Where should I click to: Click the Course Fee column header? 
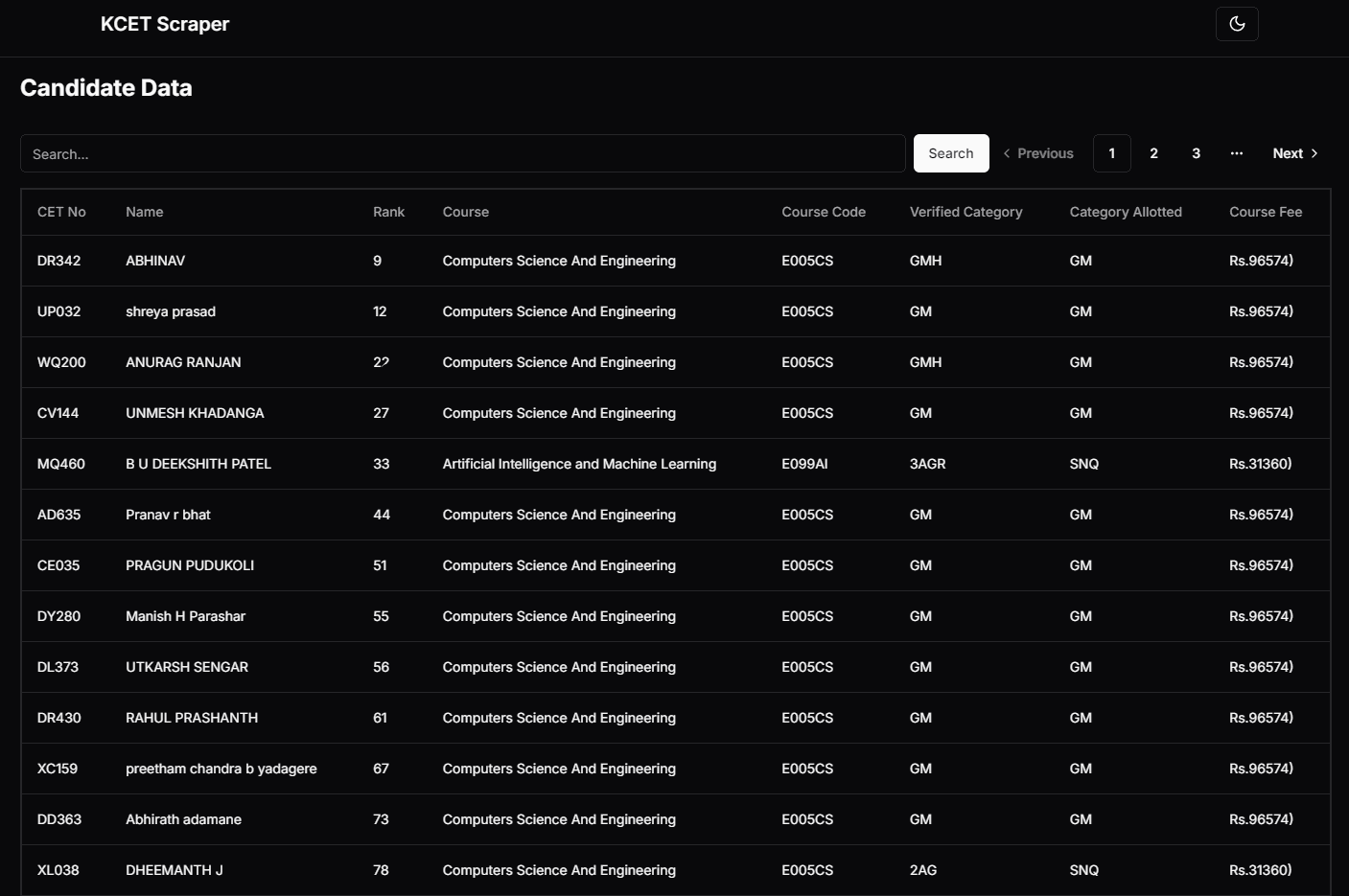click(1265, 212)
